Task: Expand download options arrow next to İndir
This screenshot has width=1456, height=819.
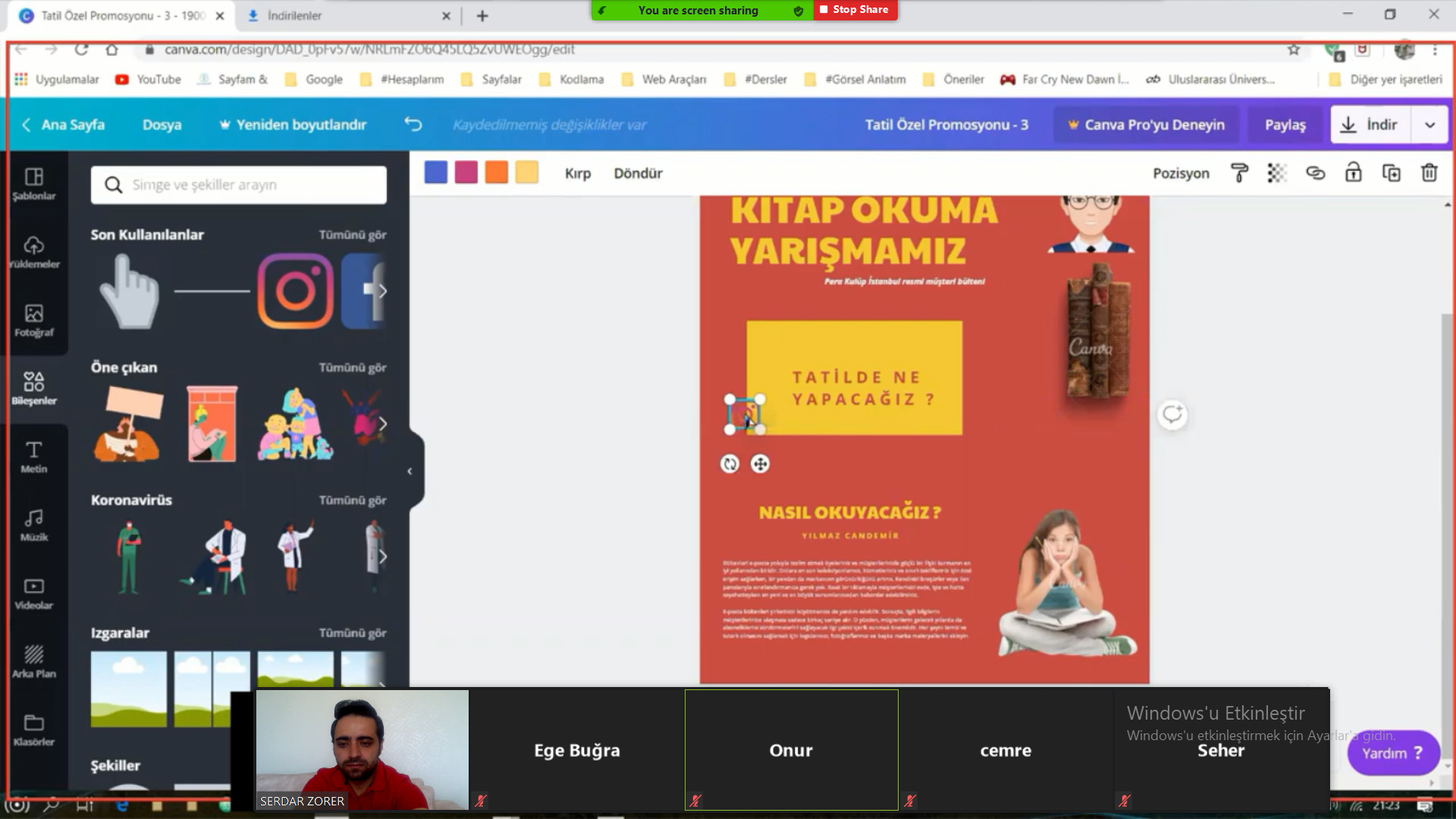Action: tap(1429, 125)
